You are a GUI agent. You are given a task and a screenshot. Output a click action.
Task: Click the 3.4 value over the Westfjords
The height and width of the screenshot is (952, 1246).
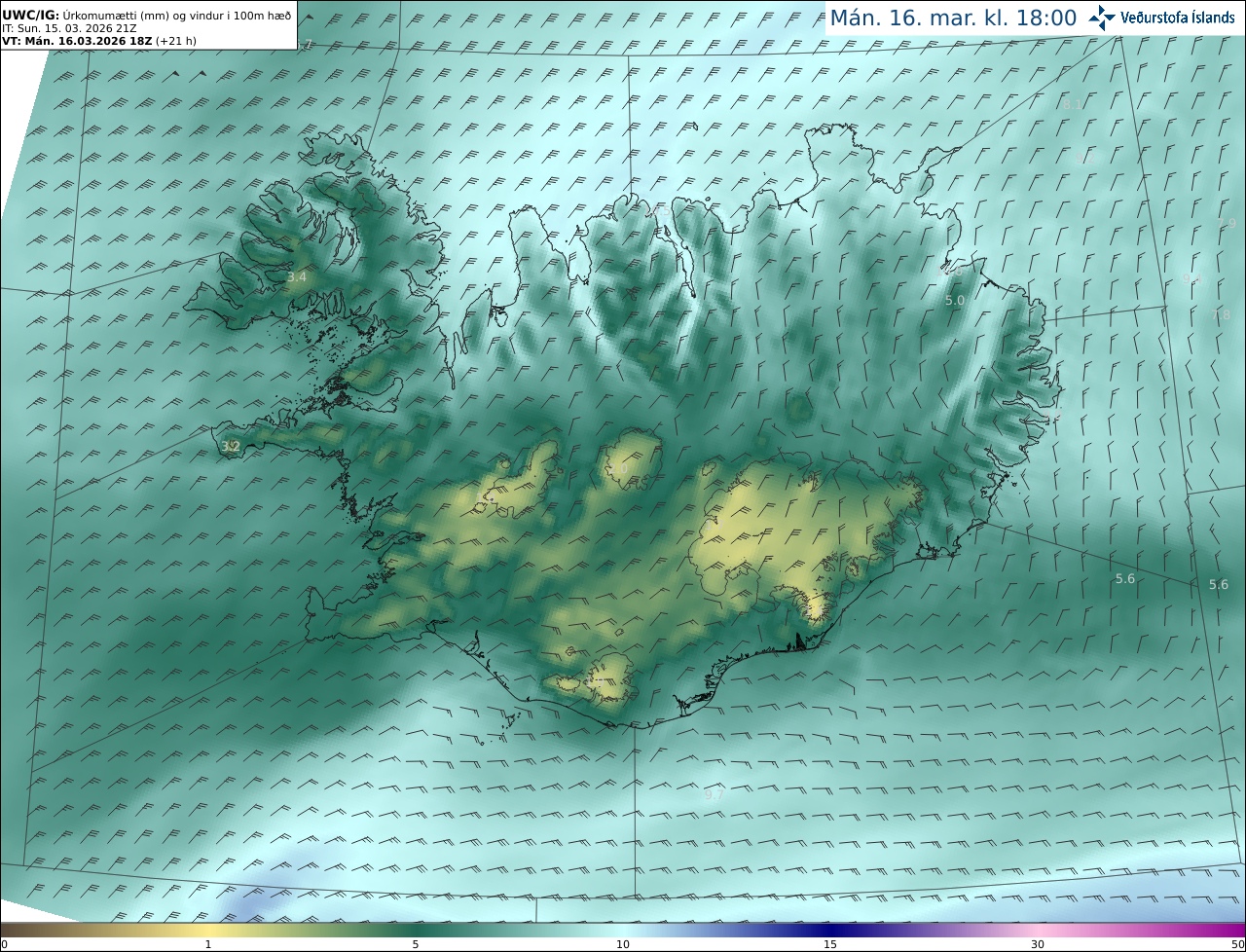pyautogui.click(x=296, y=277)
